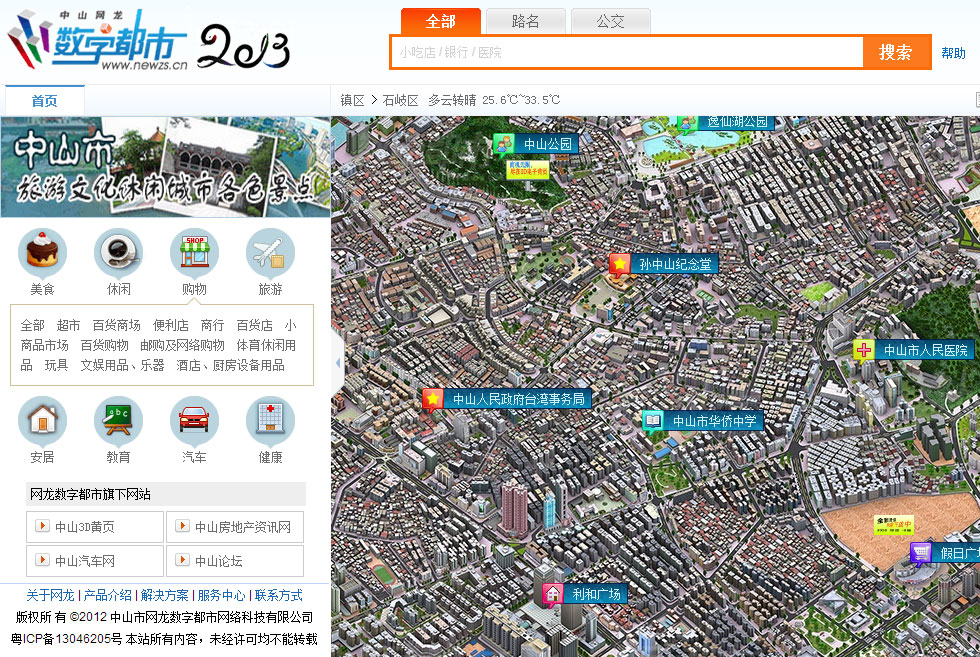This screenshot has height=657, width=980.
Task: Select the 超市 subcategory link
Action: pos(68,325)
